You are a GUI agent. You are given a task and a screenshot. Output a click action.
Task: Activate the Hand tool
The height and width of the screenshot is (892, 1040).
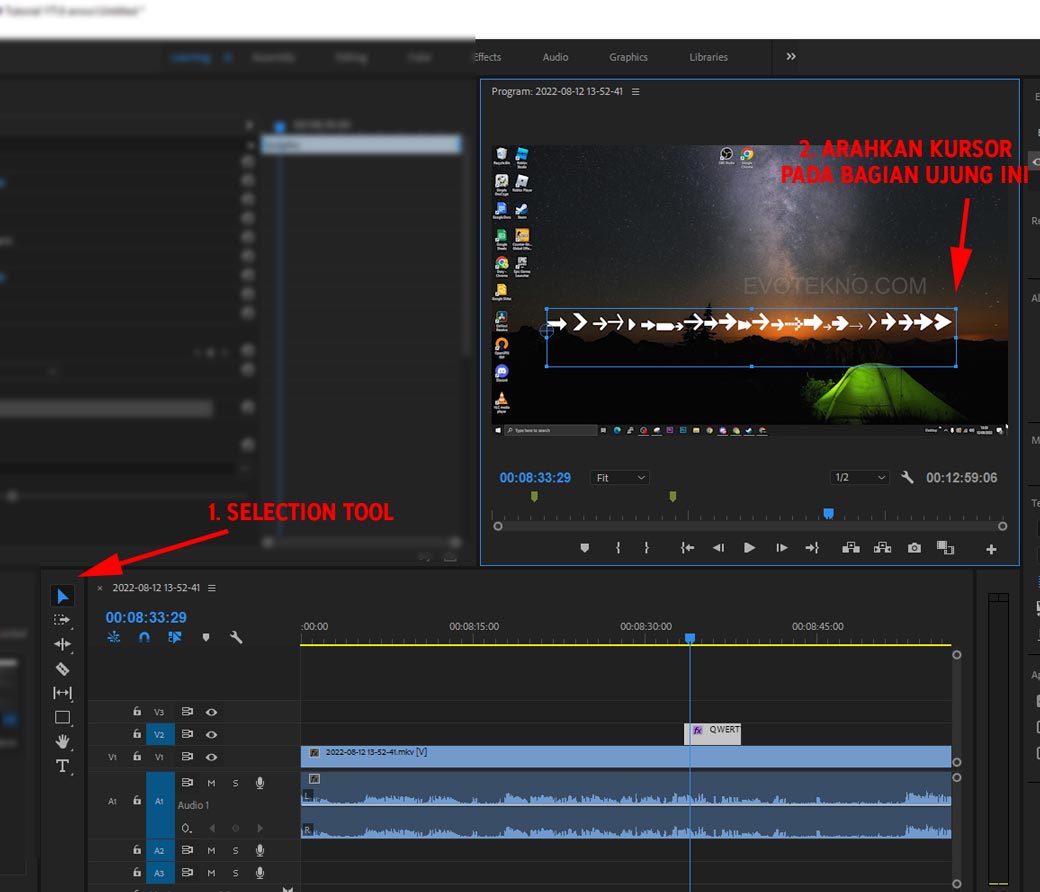(62, 741)
